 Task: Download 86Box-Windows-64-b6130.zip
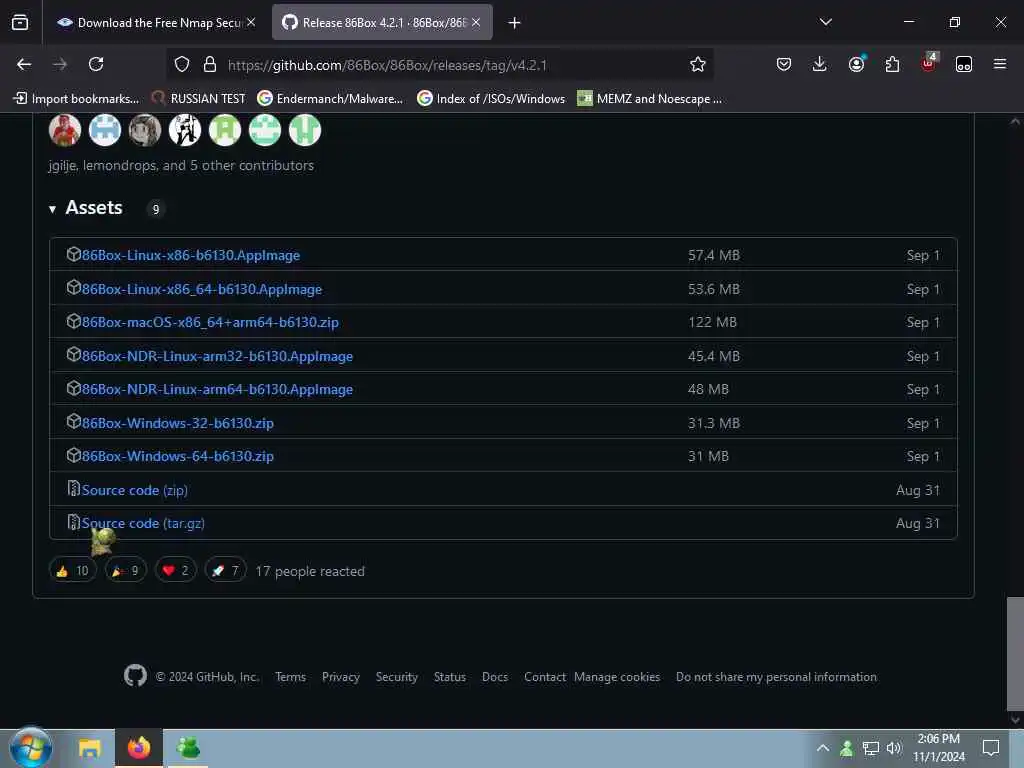point(177,456)
